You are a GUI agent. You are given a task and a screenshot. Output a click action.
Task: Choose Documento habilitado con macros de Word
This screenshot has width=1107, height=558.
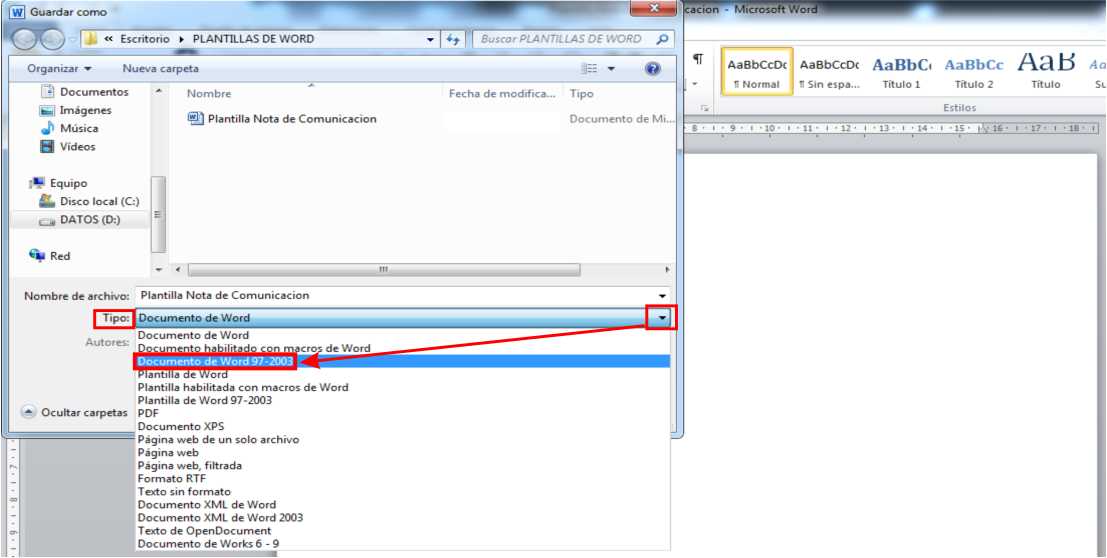(402, 348)
